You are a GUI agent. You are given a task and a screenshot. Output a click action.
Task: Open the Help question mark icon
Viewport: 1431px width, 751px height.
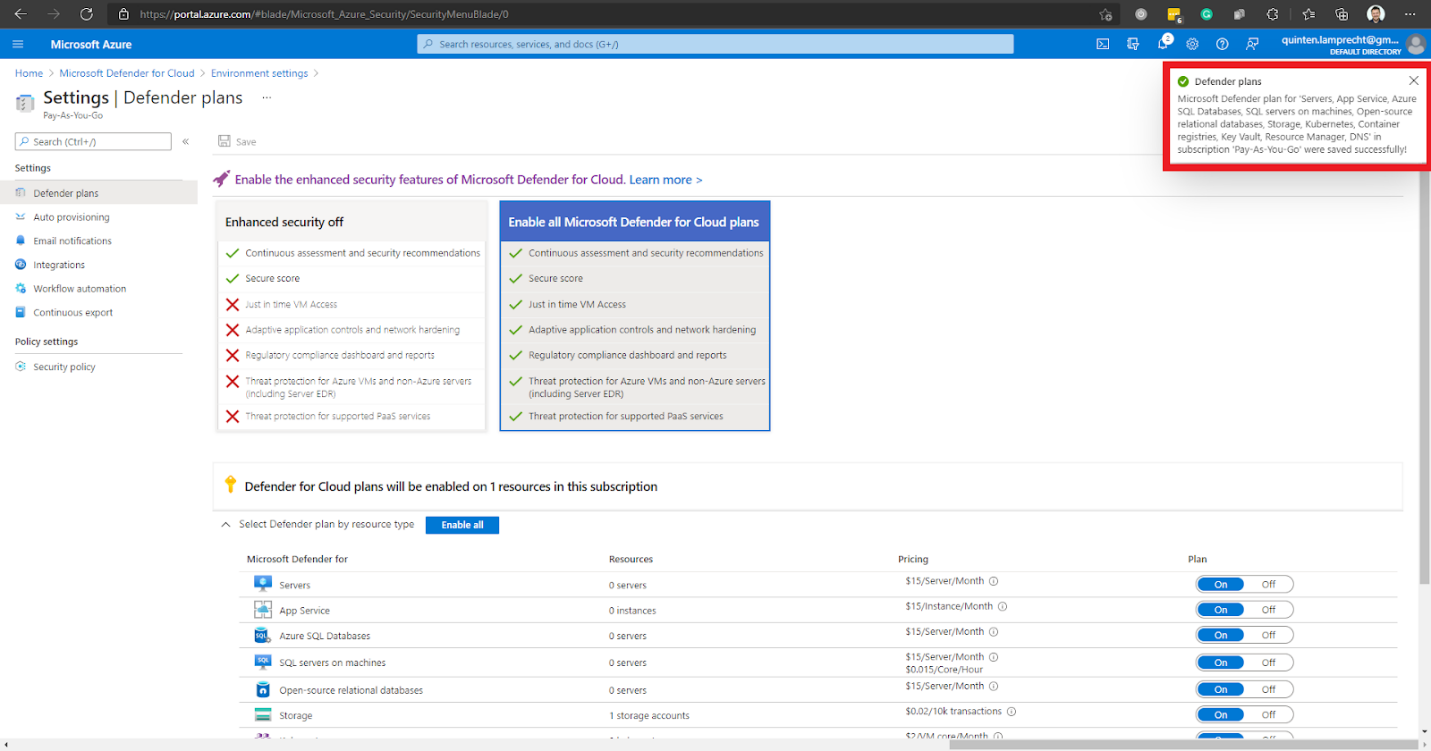1222,44
